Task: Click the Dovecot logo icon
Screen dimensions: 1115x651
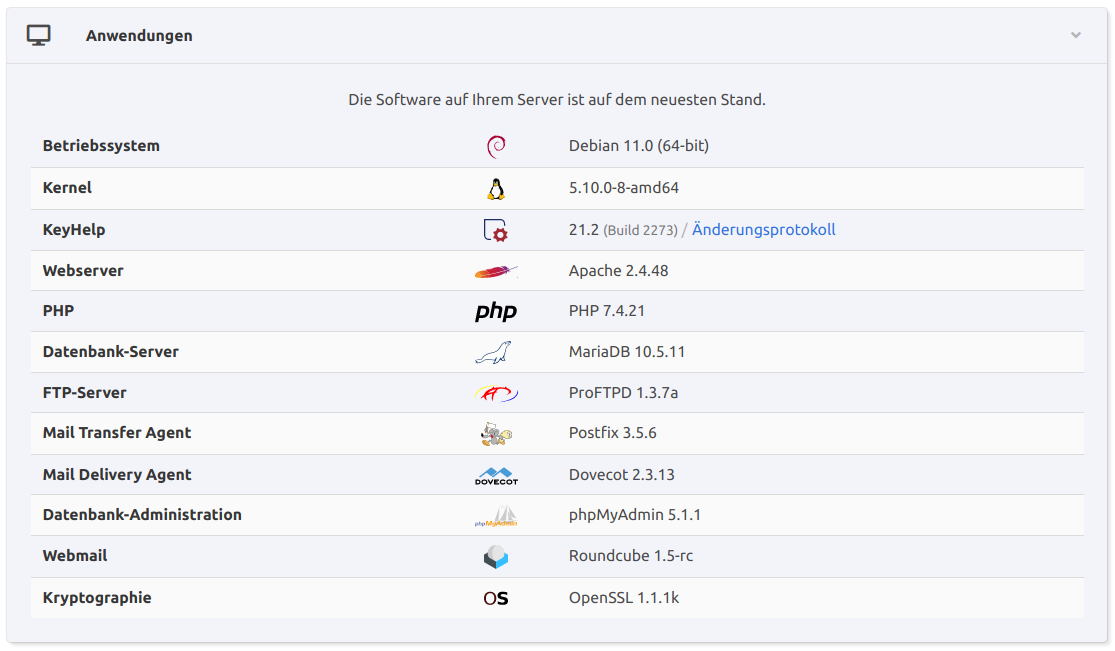Action: click(496, 476)
